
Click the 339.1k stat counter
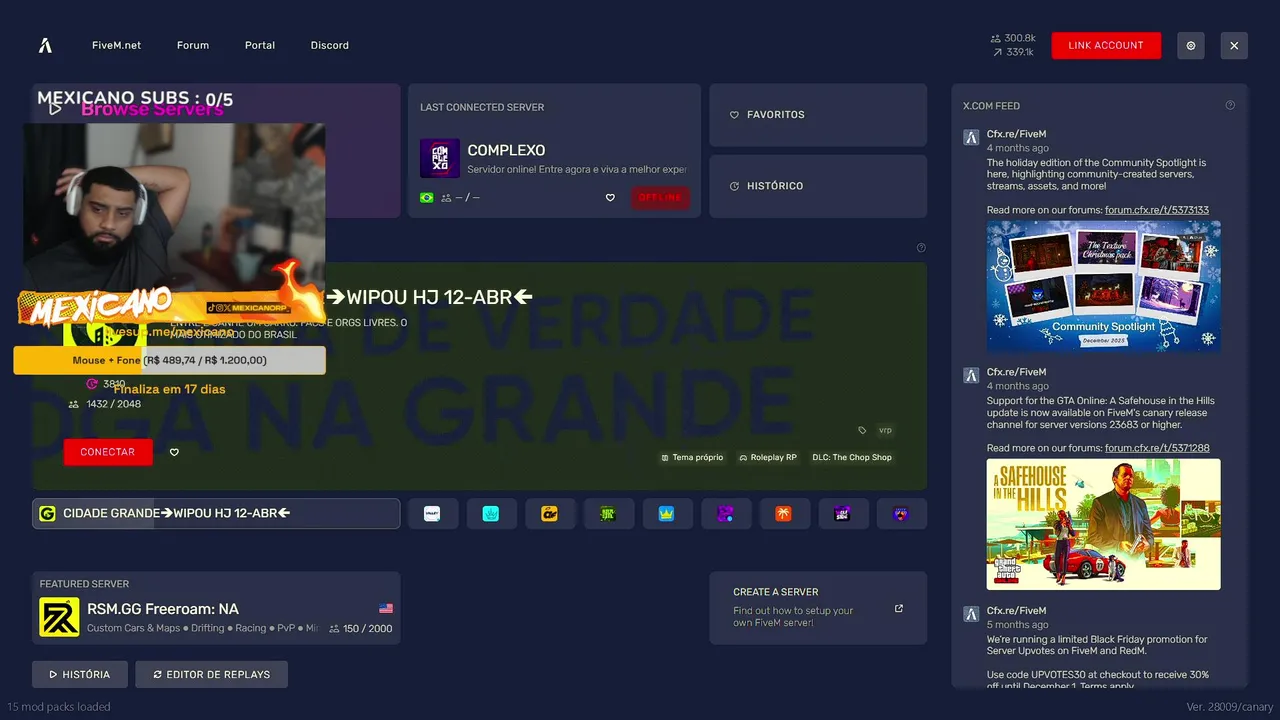(1013, 52)
